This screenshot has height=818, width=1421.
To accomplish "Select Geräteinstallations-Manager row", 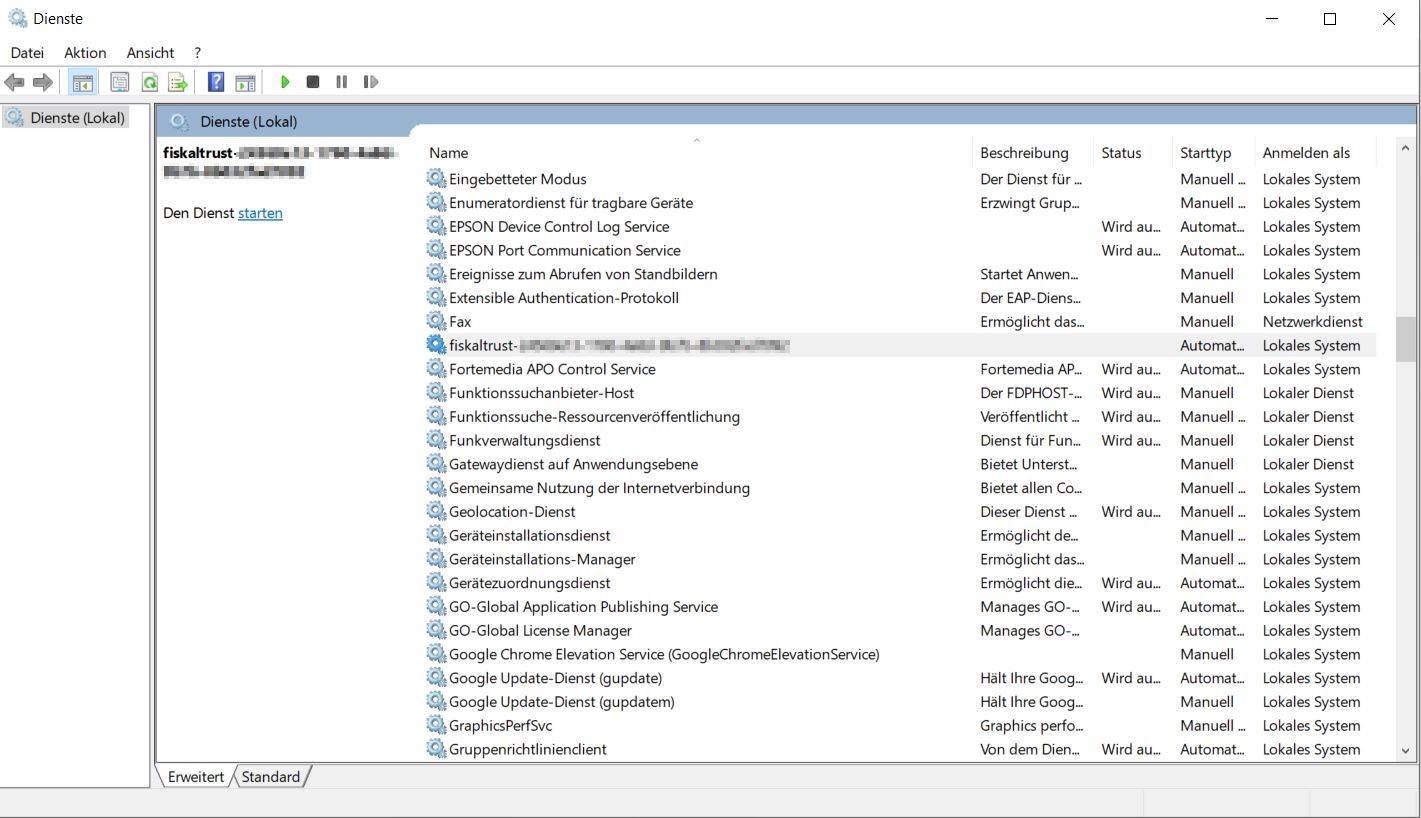I will coord(899,559).
